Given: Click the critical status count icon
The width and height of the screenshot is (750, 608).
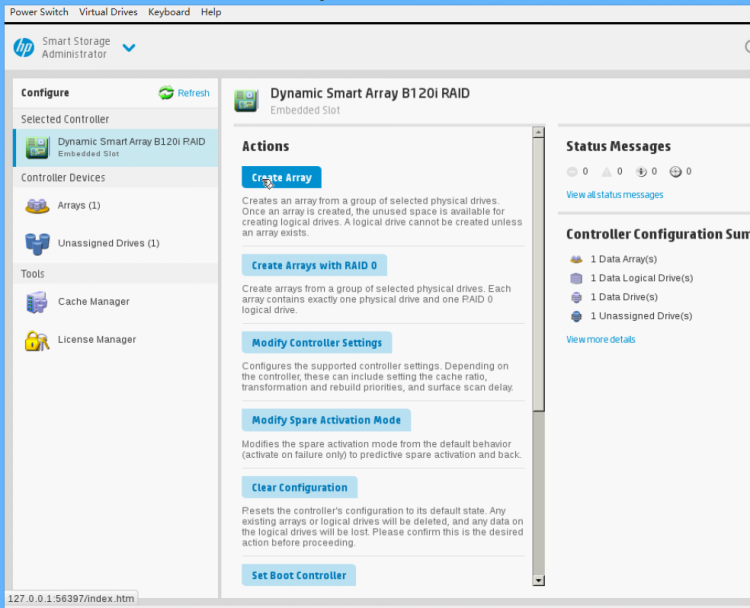Looking at the screenshot, I should point(572,172).
